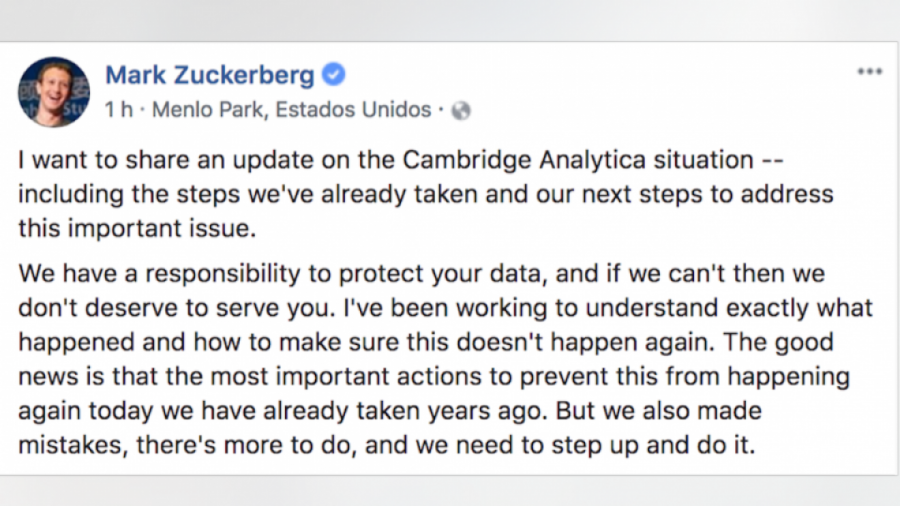The width and height of the screenshot is (900, 506).
Task: Open the Mark Zuckerberg profile name link
Action: (x=210, y=75)
